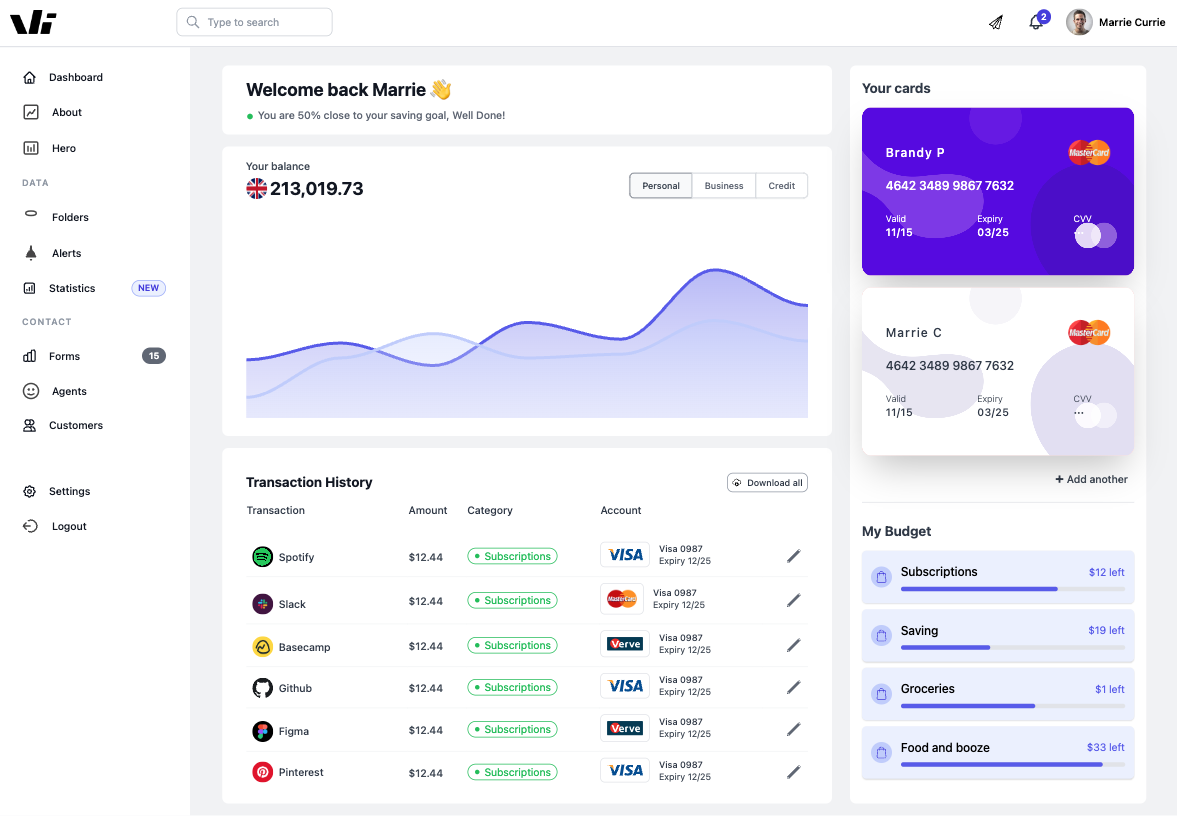Focus the Type to search field
The height and width of the screenshot is (819, 1177).
(x=254, y=23)
